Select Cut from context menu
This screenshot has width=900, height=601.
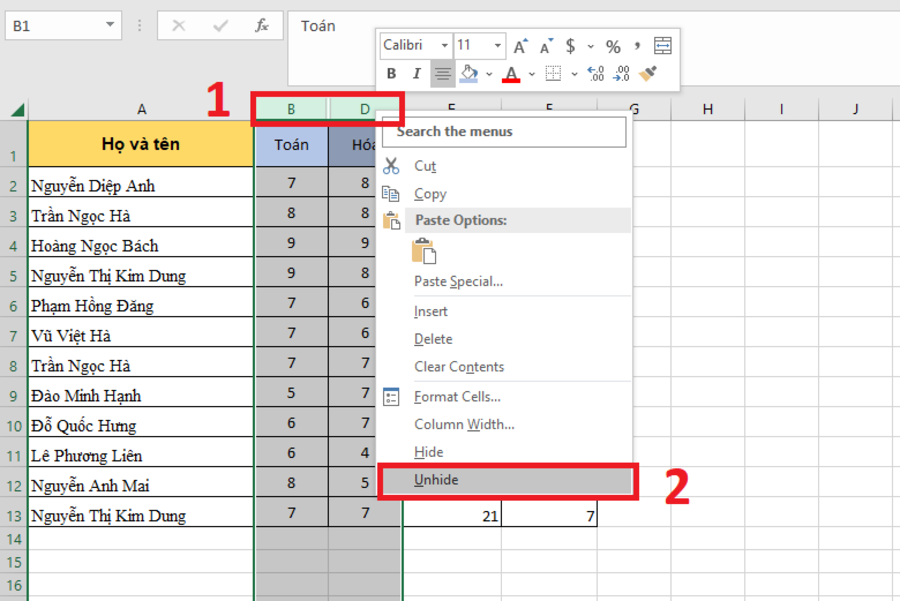pyautogui.click(x=425, y=166)
